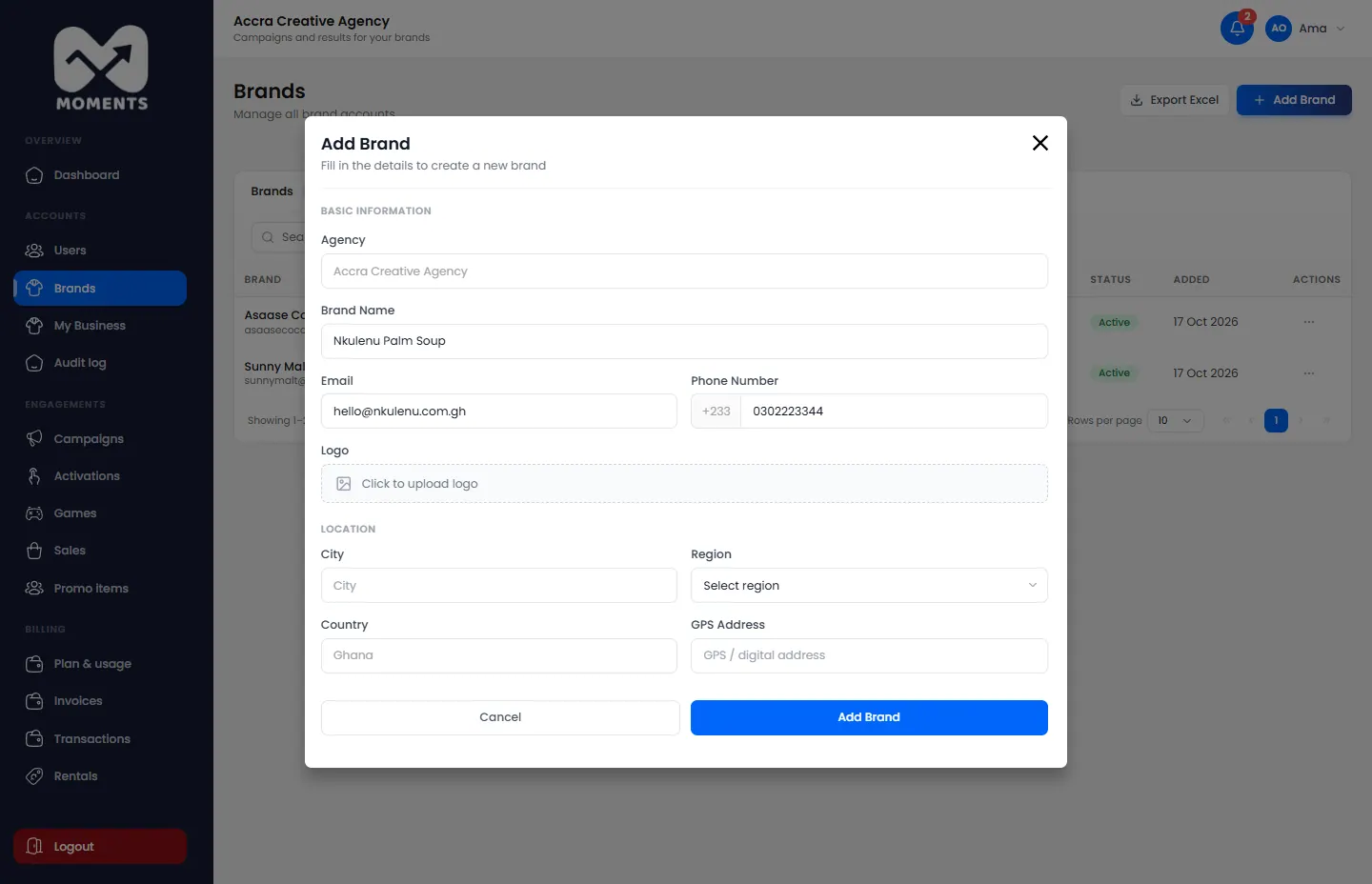Select Brands in the sidebar
Screen dimensions: 1372x884
point(100,288)
